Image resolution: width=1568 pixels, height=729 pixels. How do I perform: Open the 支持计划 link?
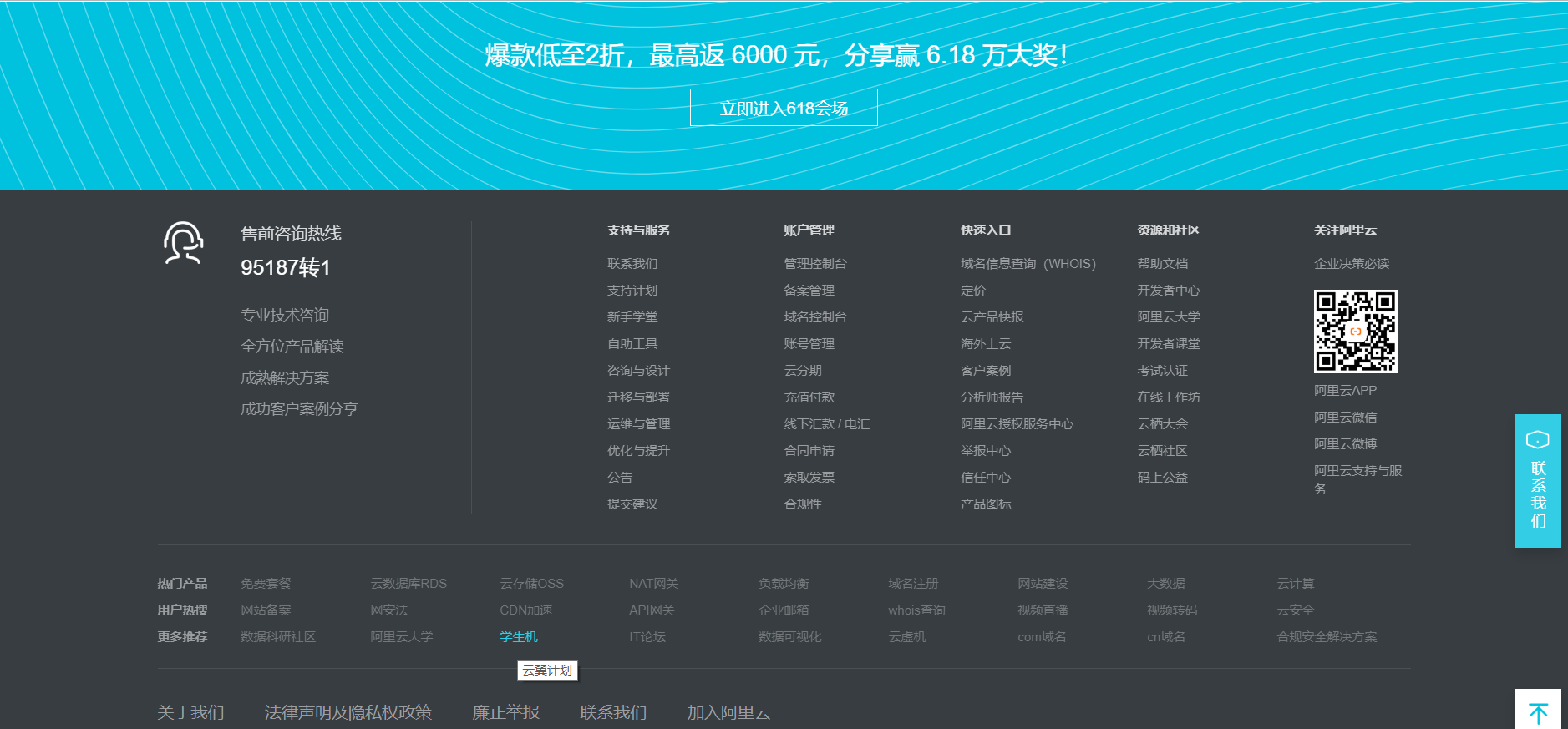(x=632, y=291)
